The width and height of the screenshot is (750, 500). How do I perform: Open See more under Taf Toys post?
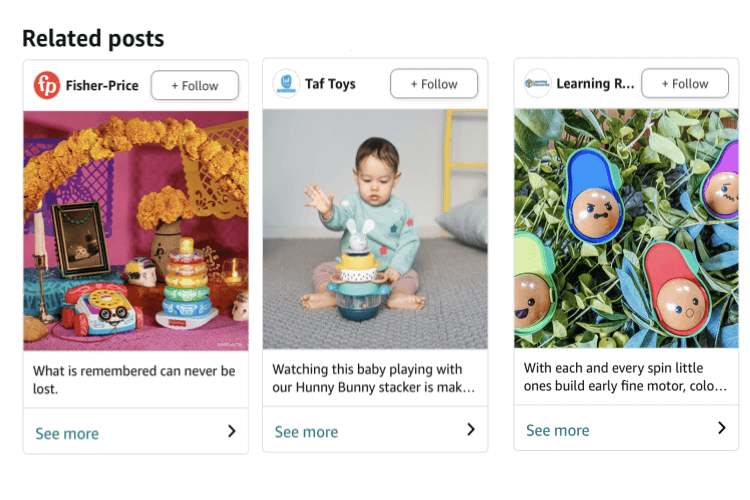click(306, 432)
